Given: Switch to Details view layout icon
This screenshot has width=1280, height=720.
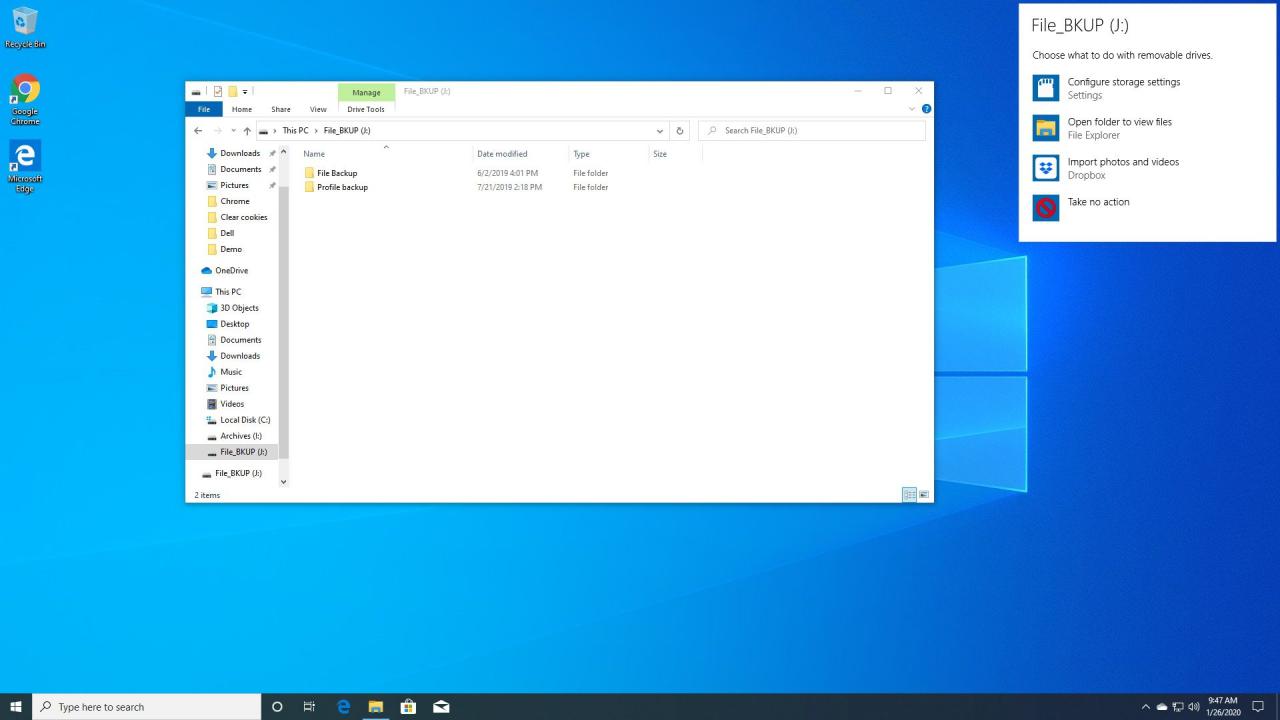Looking at the screenshot, I should [909, 495].
